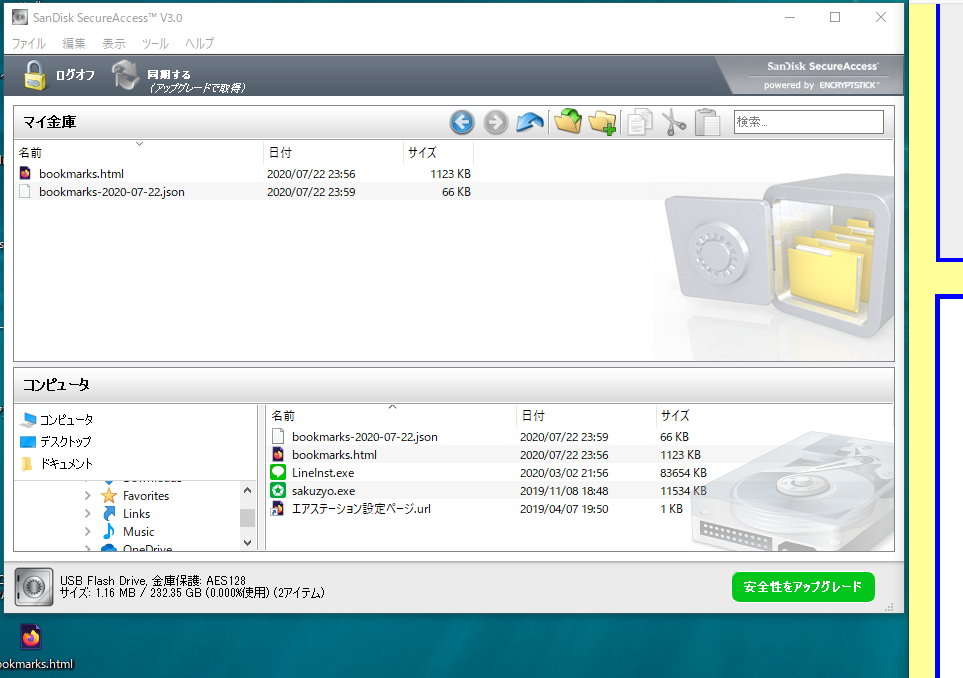Select Favorites label in the folder tree
The width and height of the screenshot is (963, 678).
pyautogui.click(x=146, y=496)
